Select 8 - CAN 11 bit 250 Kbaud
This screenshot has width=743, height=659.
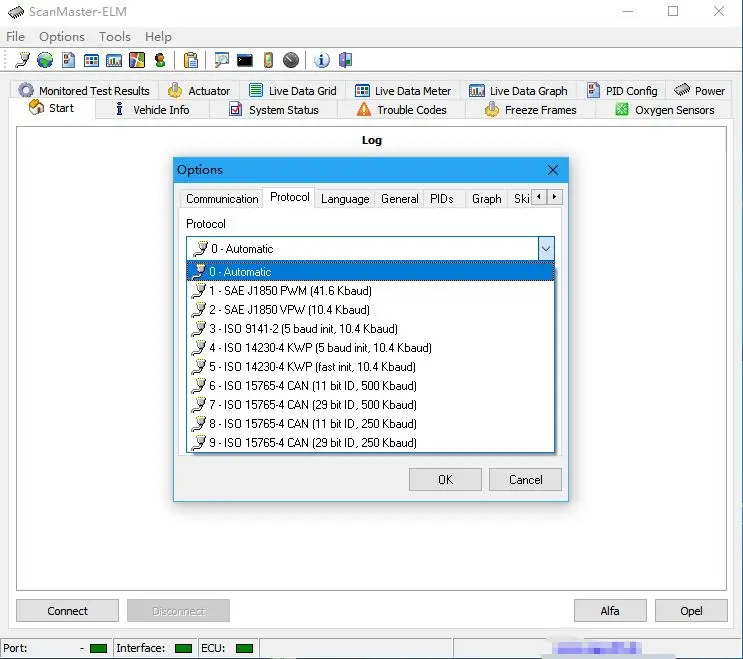click(x=370, y=423)
